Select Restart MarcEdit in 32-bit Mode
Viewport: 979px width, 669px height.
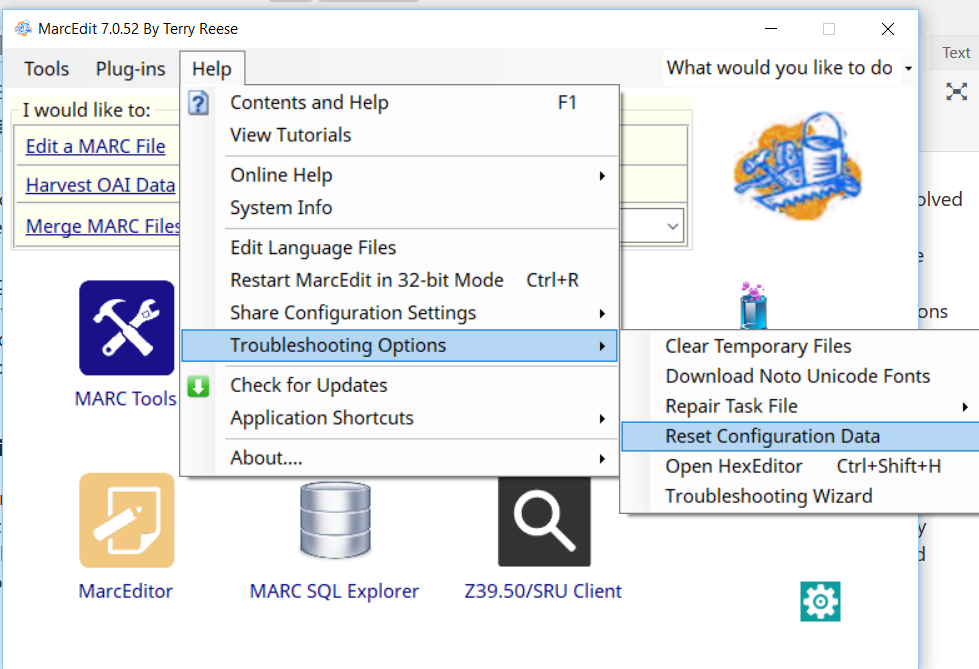(x=400, y=280)
